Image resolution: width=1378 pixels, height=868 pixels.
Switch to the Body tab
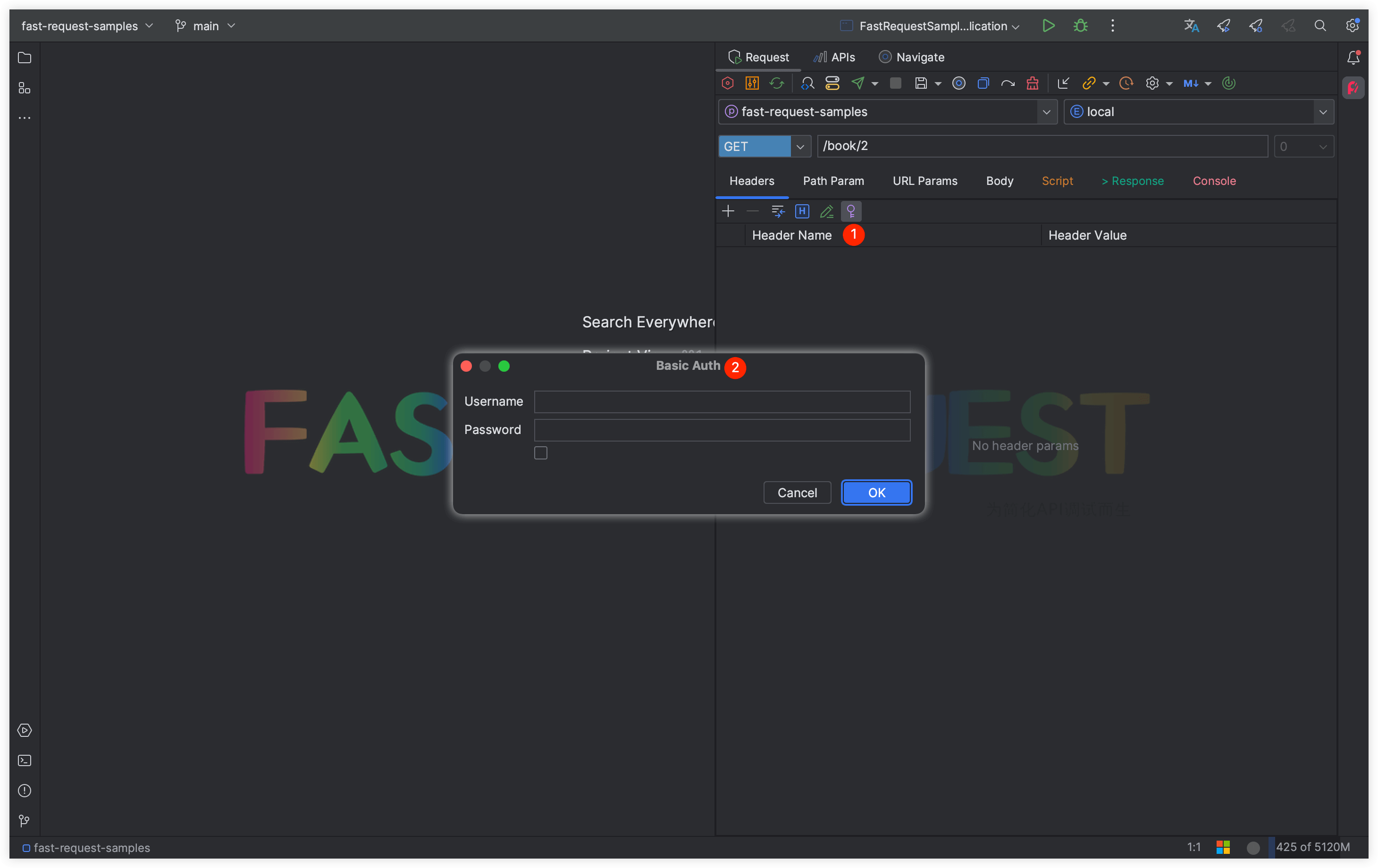coord(999,181)
